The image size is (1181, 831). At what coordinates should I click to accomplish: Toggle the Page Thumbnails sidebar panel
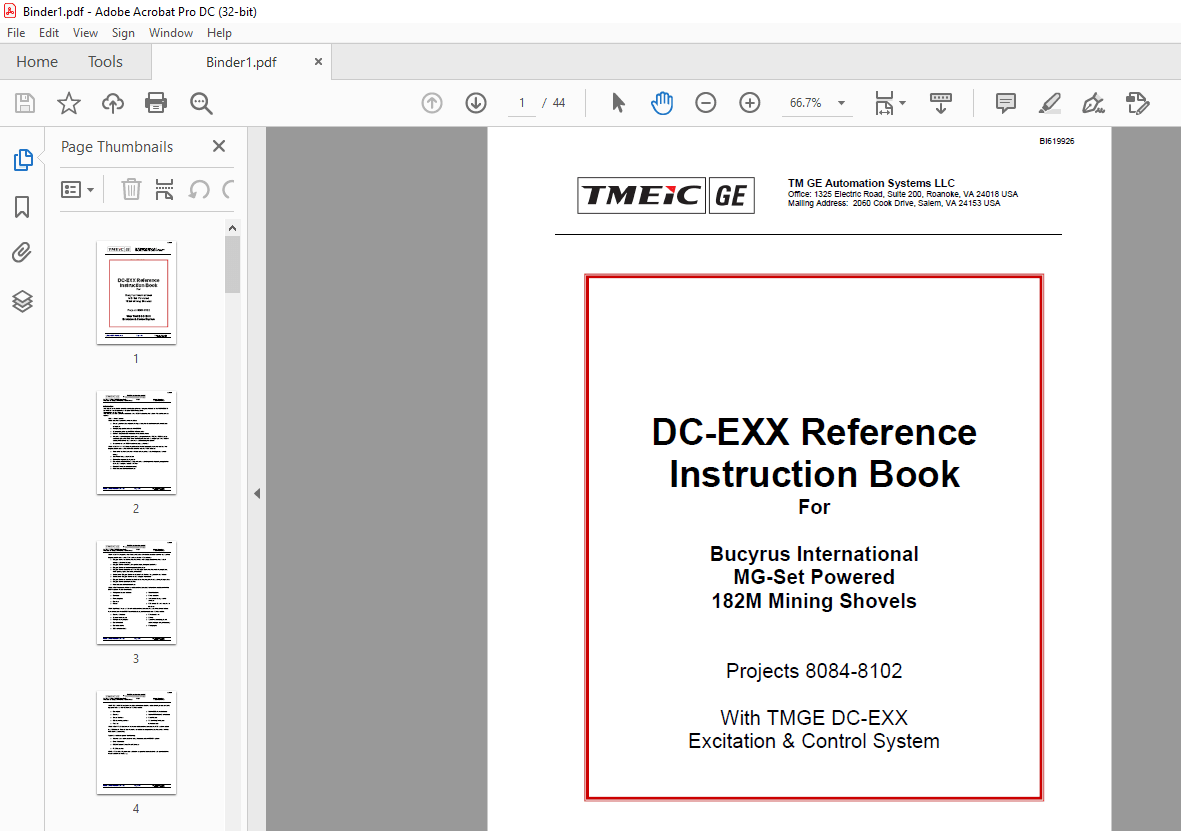[22, 159]
